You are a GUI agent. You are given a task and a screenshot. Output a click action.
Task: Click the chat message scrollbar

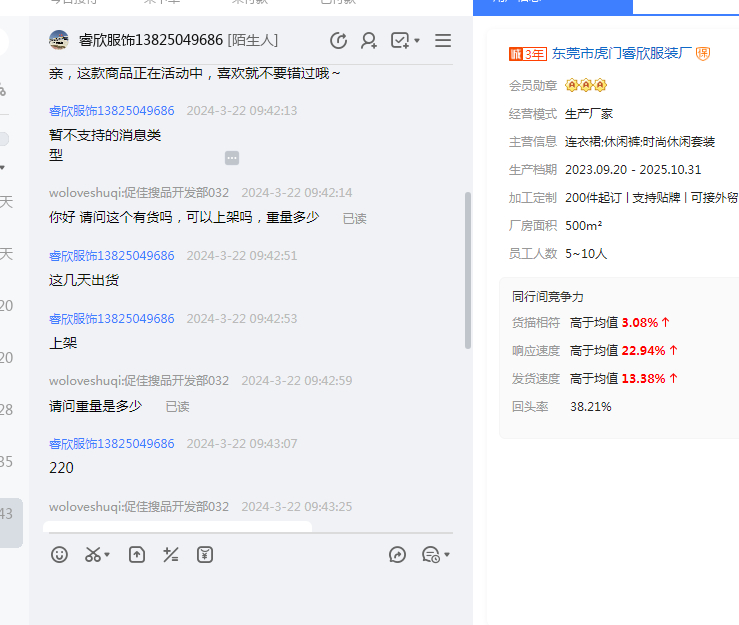coord(467,270)
